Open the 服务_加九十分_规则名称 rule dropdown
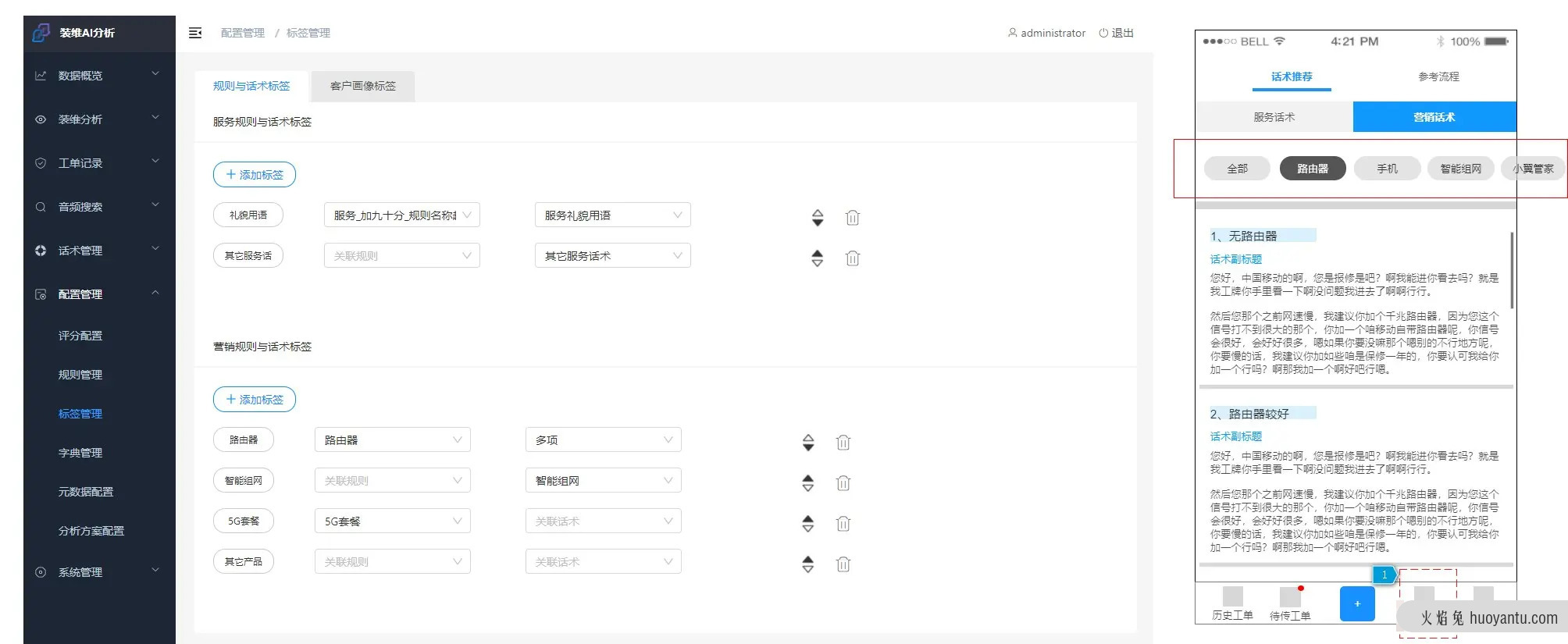Screen dimensions: 1568x644 pyautogui.click(x=402, y=215)
